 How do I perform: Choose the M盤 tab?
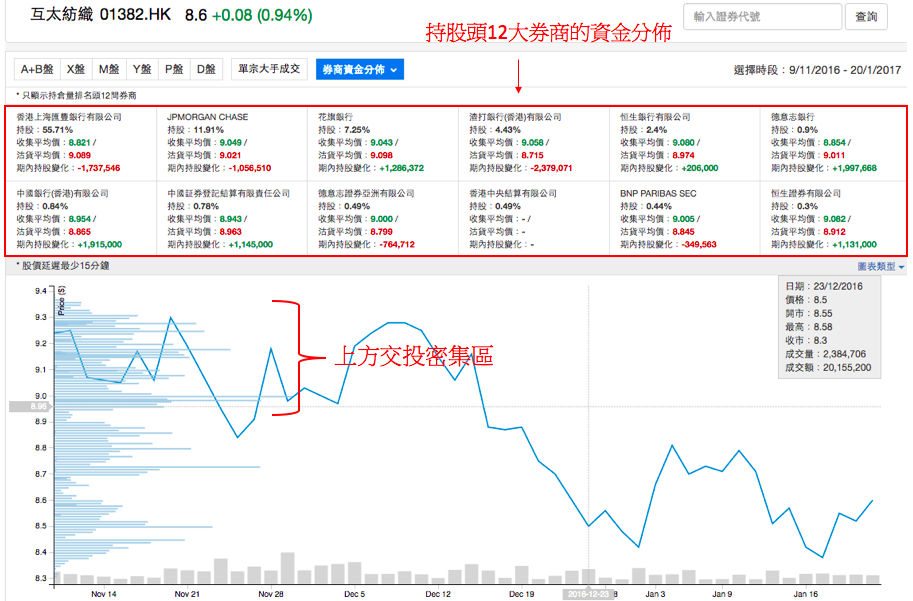108,69
